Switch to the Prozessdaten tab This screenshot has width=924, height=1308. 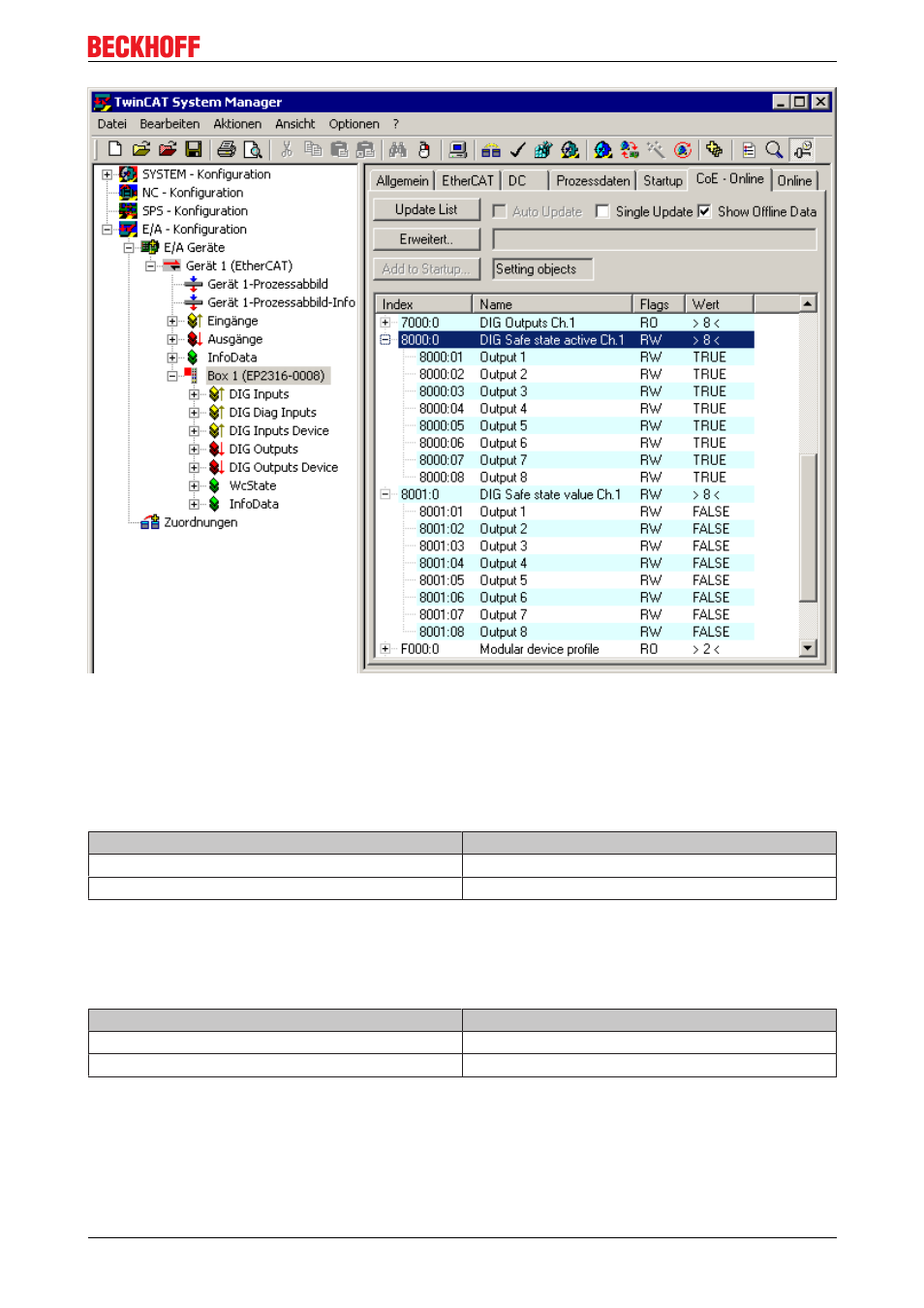click(593, 181)
